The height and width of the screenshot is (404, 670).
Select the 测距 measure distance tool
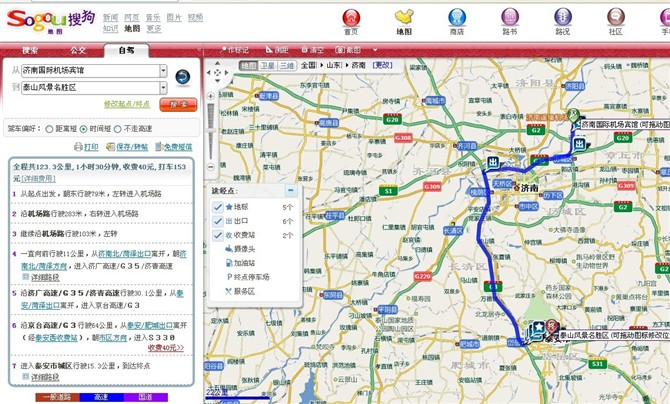[277, 50]
